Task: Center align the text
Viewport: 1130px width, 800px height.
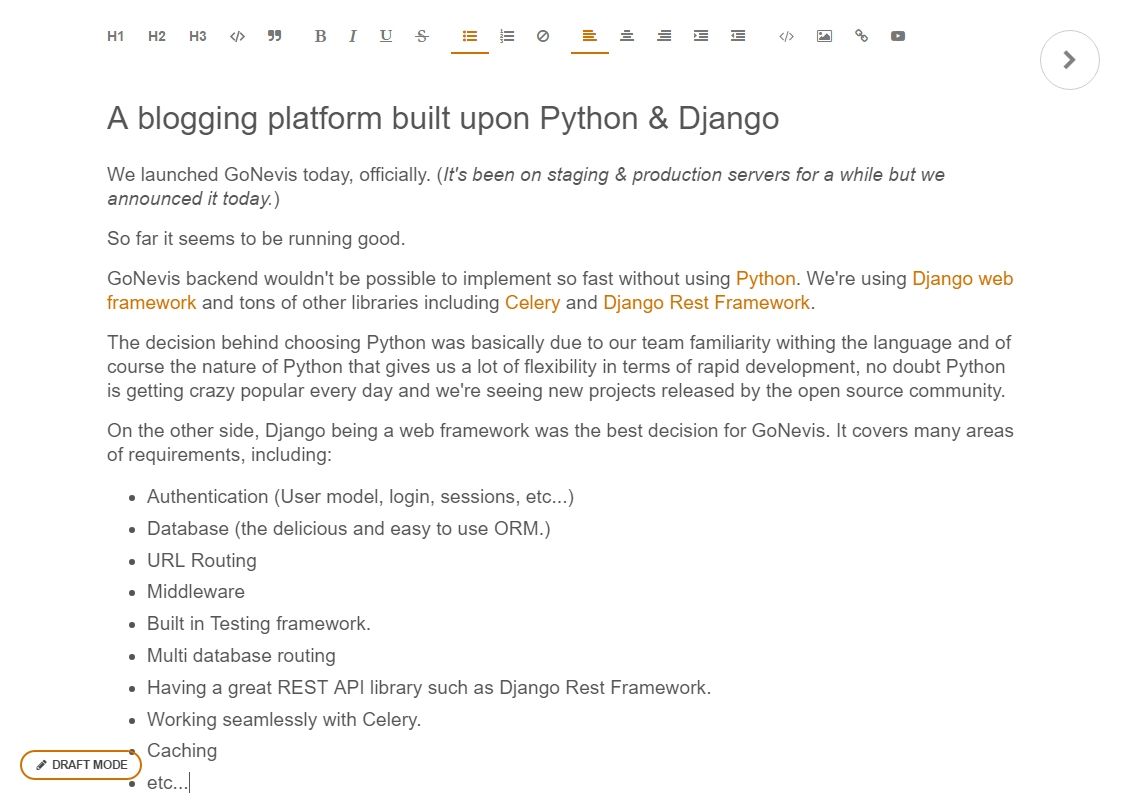Action: tap(627, 36)
